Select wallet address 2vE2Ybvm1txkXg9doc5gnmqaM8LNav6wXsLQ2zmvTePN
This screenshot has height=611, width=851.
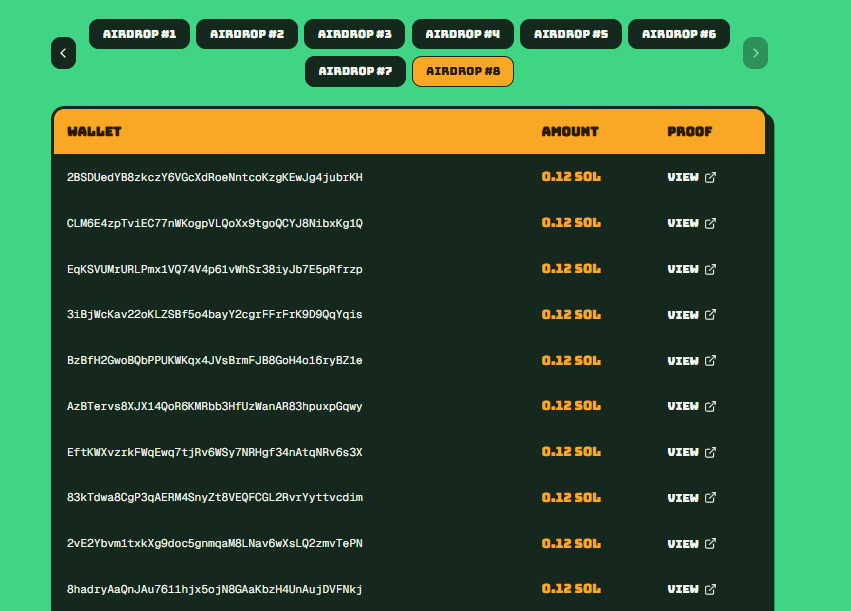[x=215, y=544]
